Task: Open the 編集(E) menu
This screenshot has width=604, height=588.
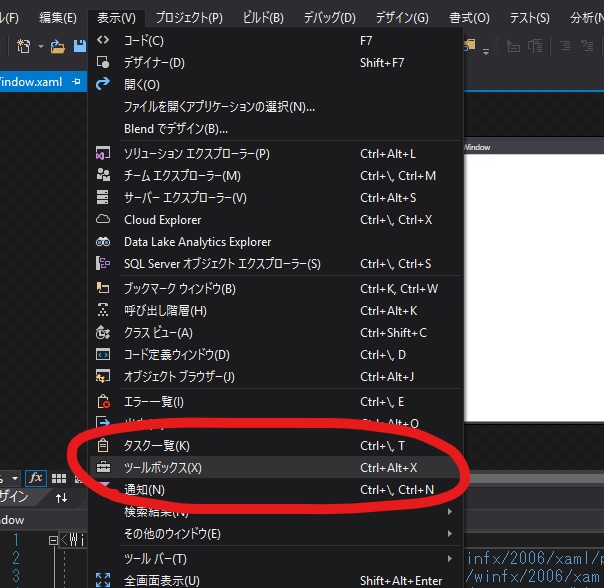Action: (x=58, y=18)
